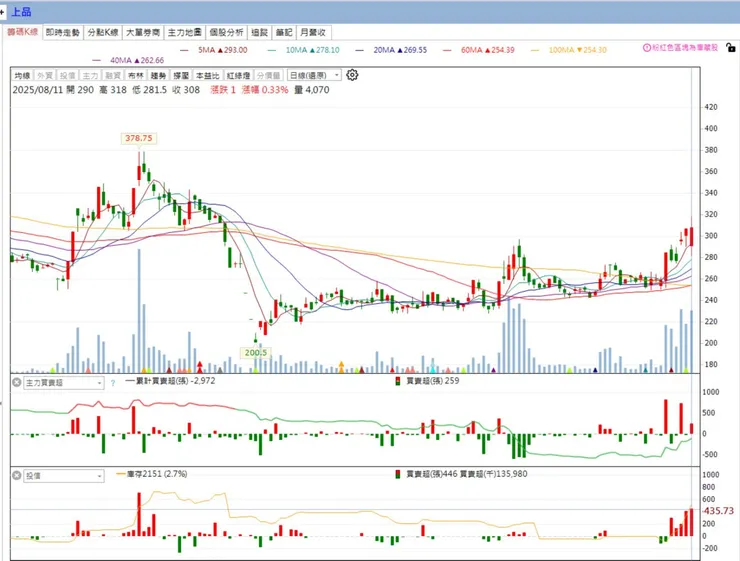Click the 買賣超(張) 259 legend
The image size is (740, 561).
[427, 381]
